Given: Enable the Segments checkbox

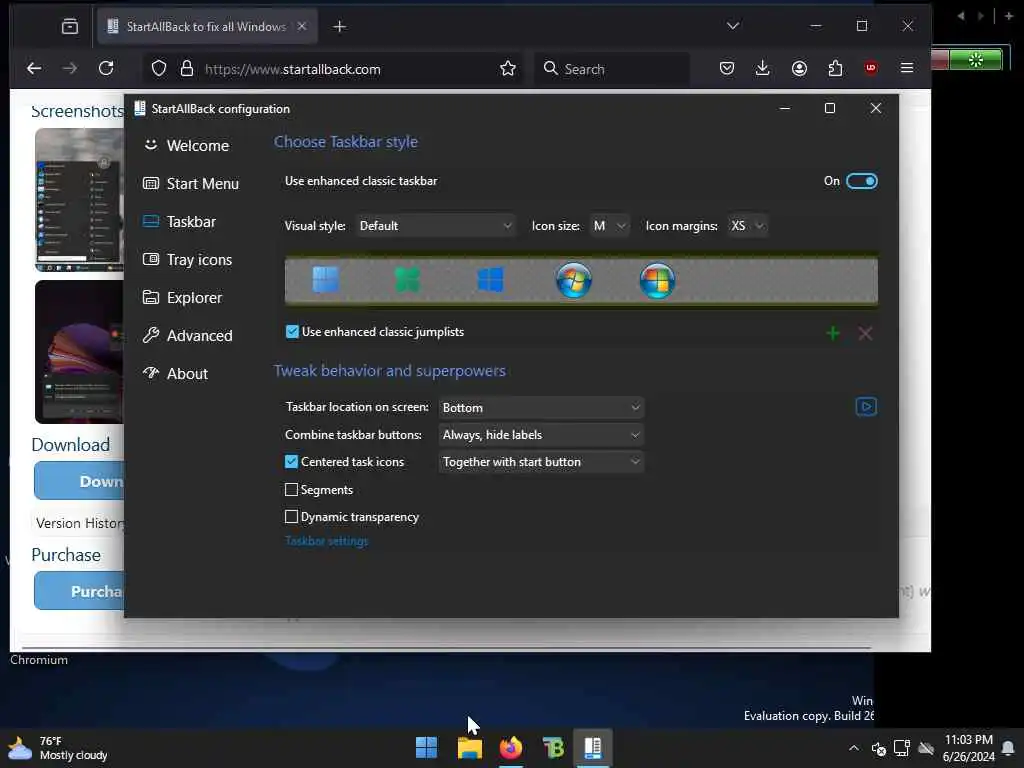Looking at the screenshot, I should (x=291, y=490).
